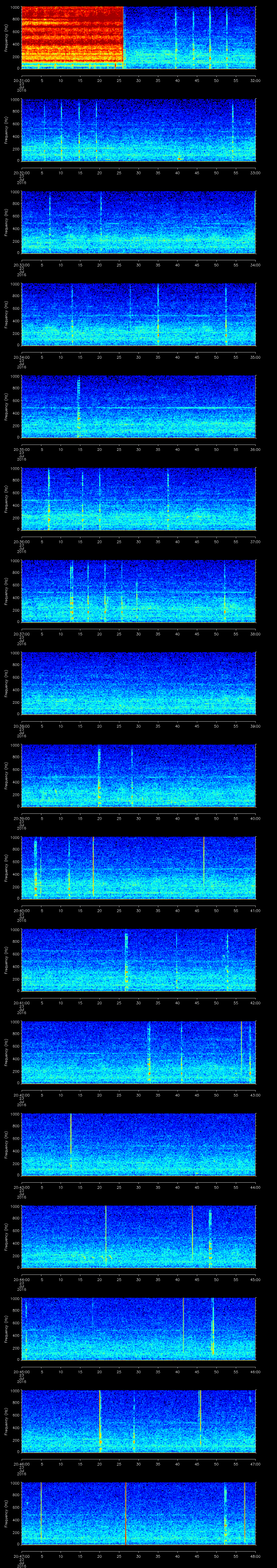
Task: Click the 20:41:00 start time label
Action: 21,1003
